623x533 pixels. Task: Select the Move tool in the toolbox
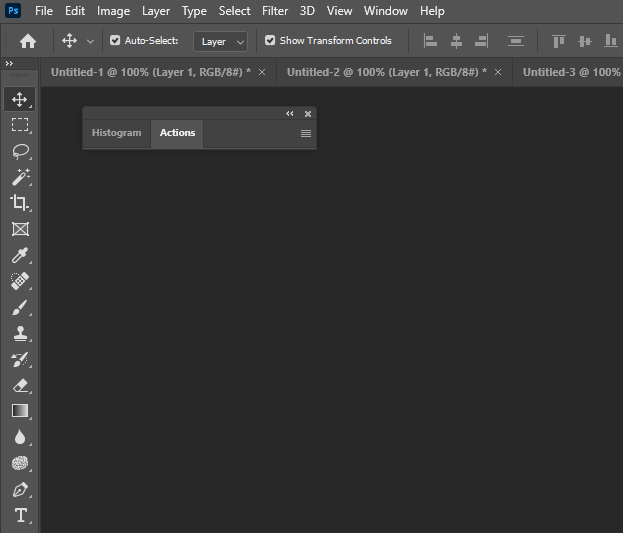coord(19,99)
